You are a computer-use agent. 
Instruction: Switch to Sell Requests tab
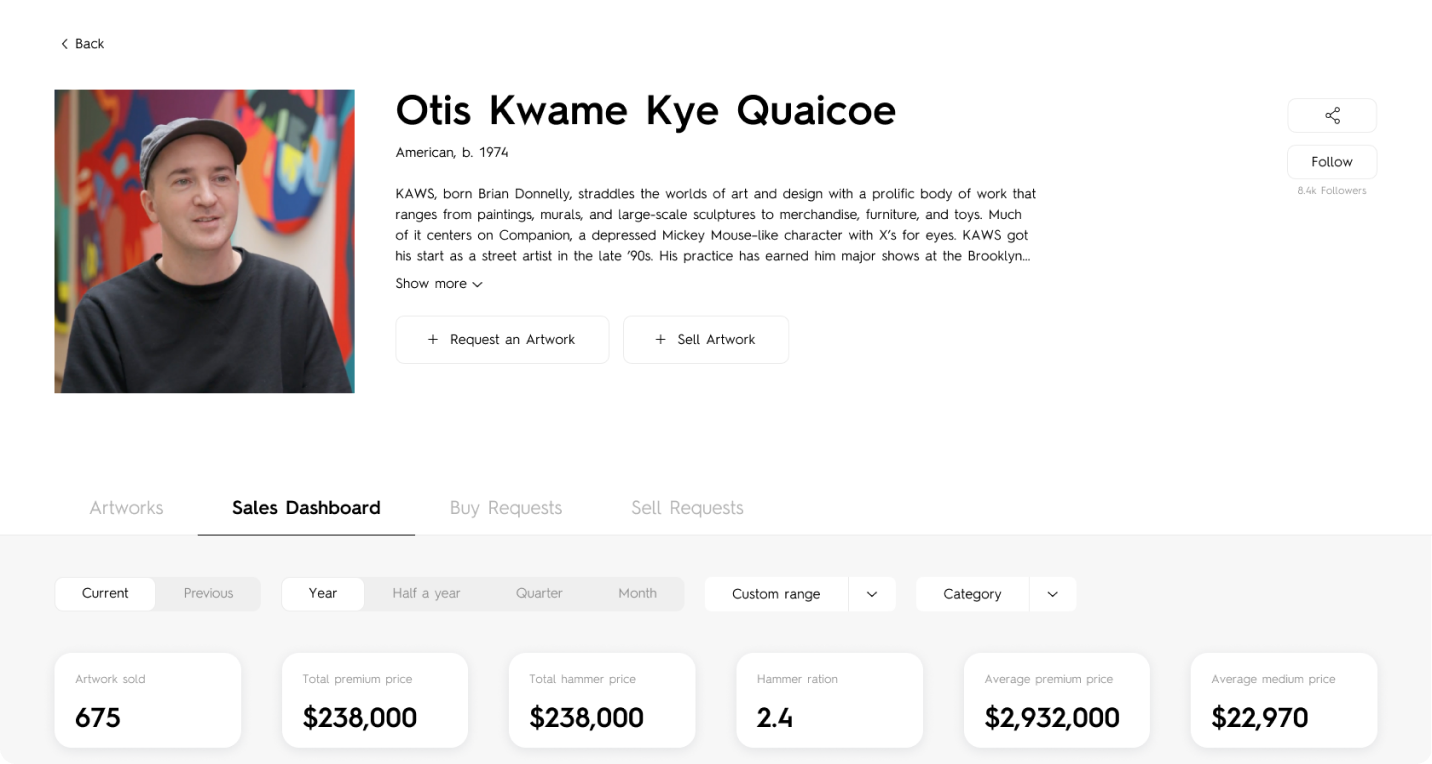(687, 508)
